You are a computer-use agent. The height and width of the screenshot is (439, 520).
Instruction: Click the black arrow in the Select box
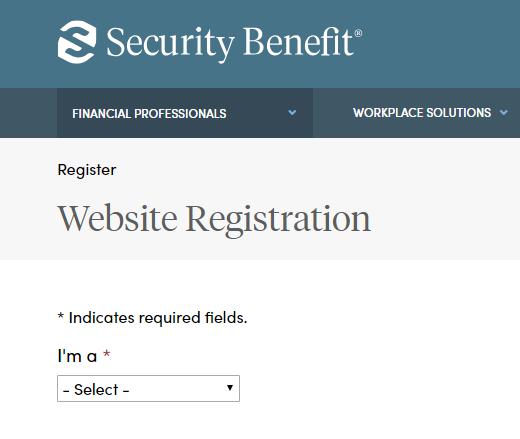230,388
